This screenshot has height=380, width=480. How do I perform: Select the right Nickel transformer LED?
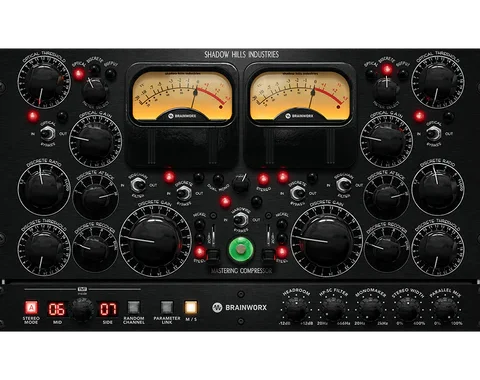(282, 224)
